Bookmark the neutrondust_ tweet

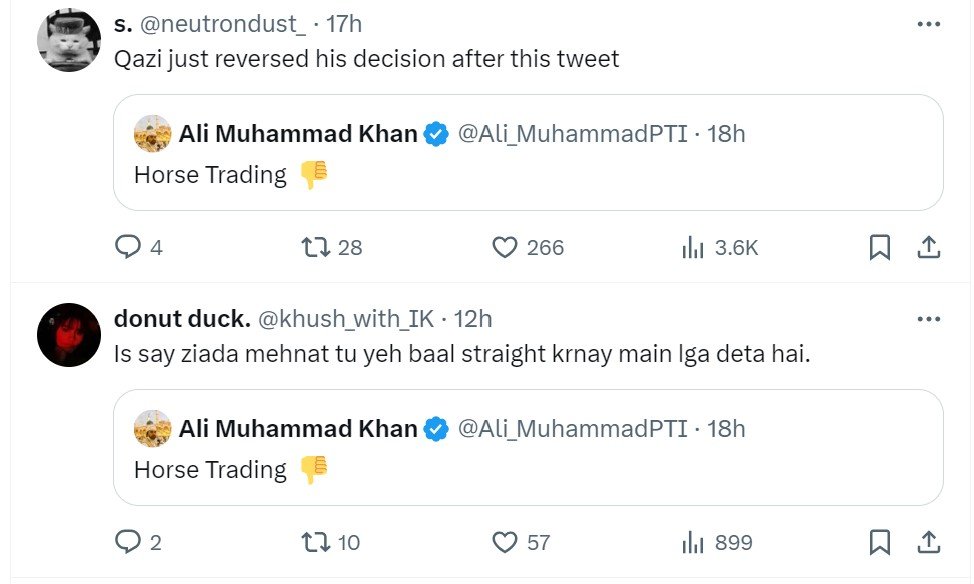[880, 247]
